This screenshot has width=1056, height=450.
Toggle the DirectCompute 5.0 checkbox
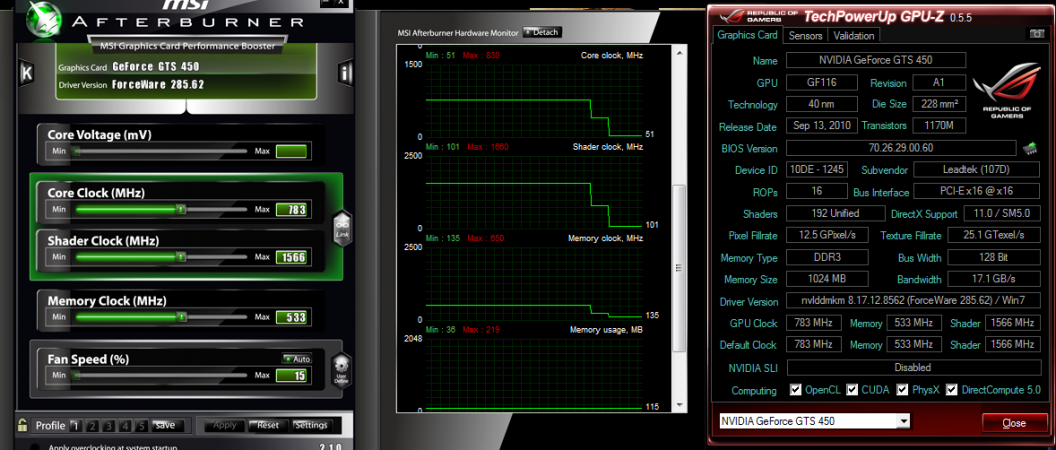tap(952, 389)
